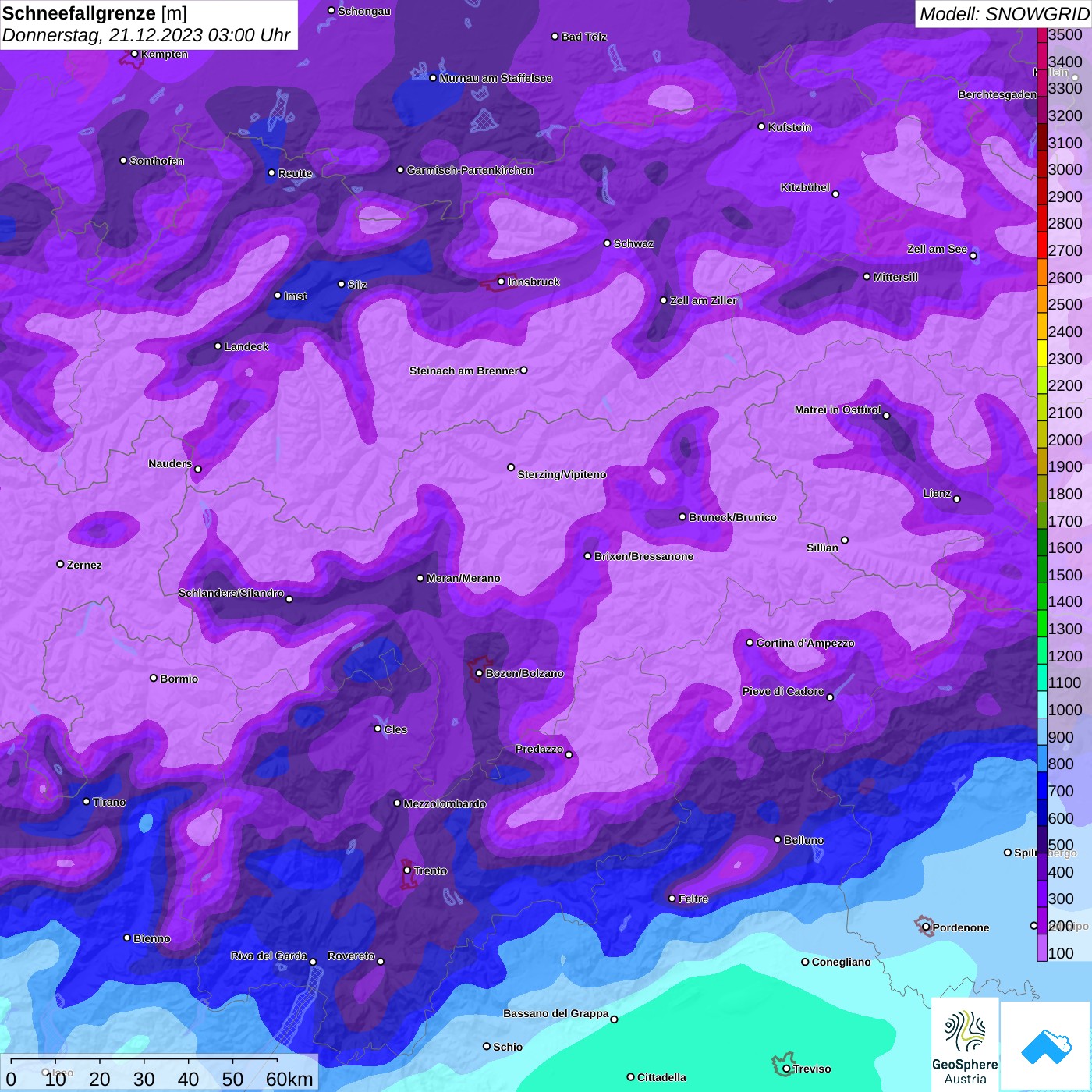The width and height of the screenshot is (1092, 1092).
Task: Click the Matrei in Osttirol label
Action: click(x=838, y=409)
